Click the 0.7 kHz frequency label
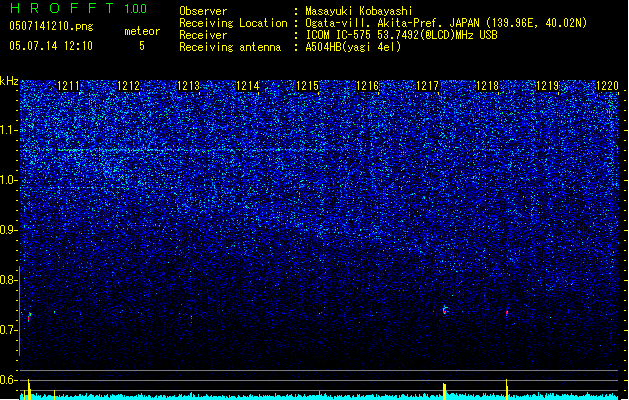Viewport: 629px width, 400px height. [8, 330]
